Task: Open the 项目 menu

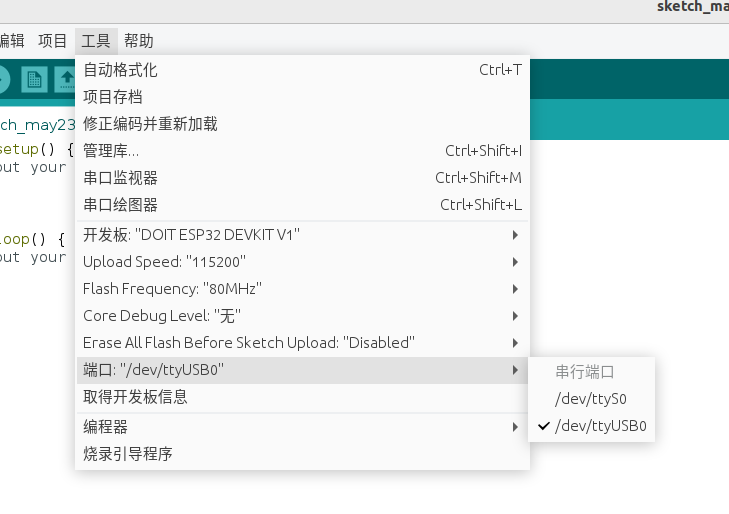Action: [53, 41]
